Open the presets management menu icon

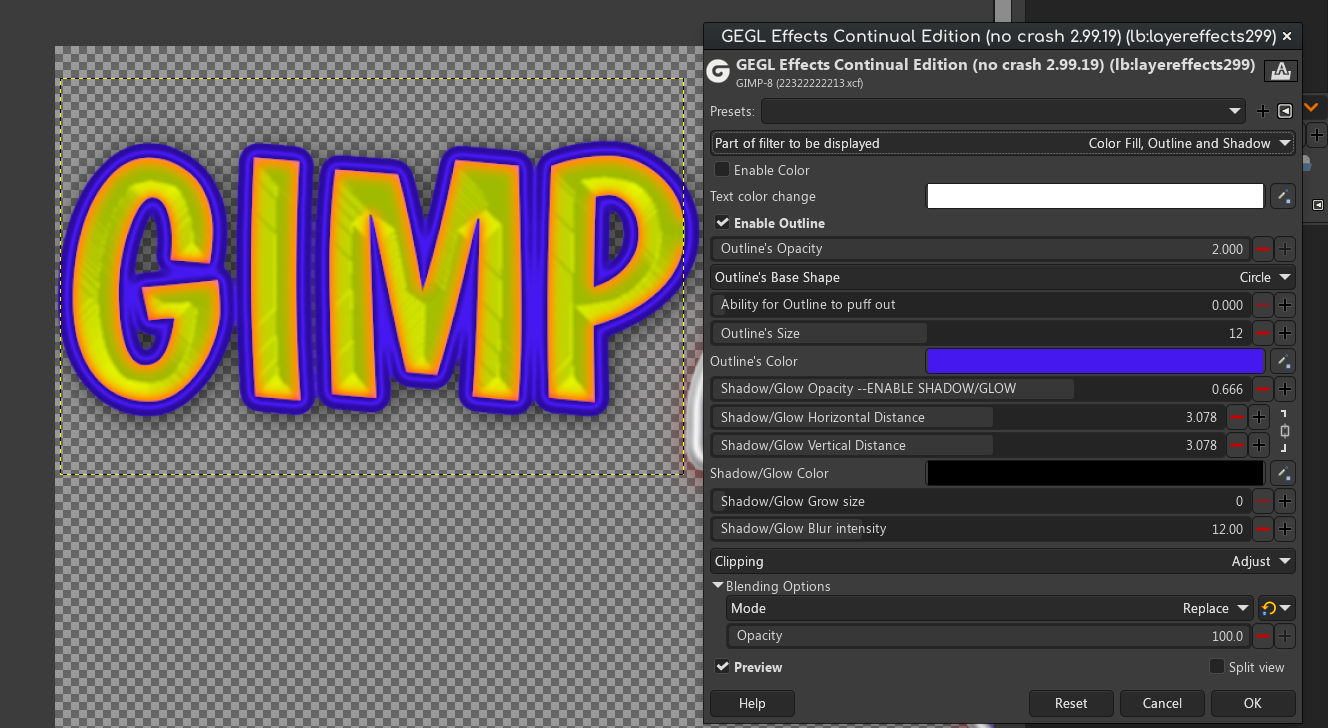point(1285,112)
